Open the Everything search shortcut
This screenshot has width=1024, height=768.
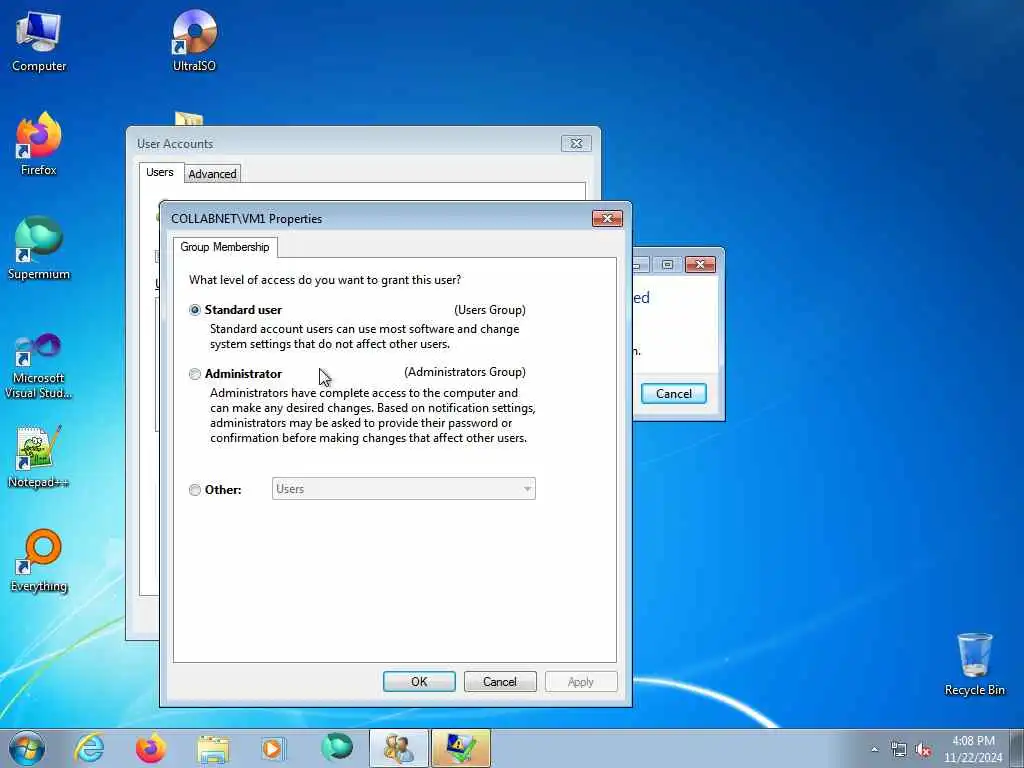39,561
